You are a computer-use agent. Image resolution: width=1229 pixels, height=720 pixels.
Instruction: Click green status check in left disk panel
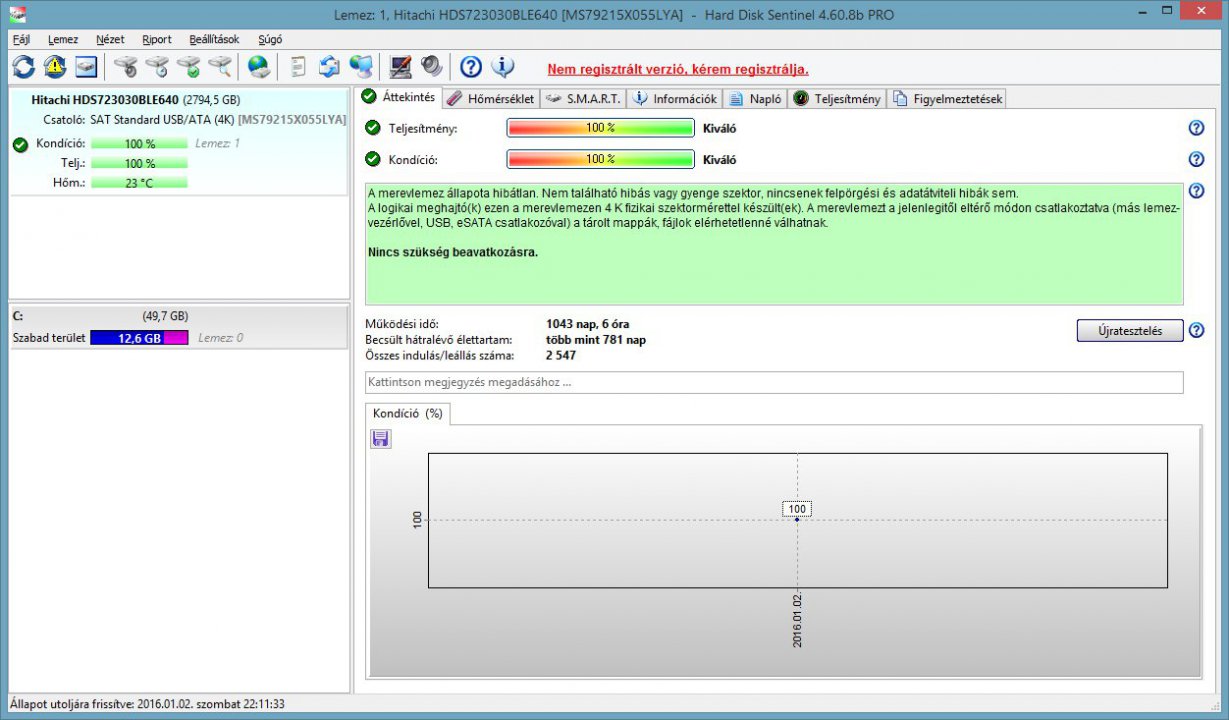pyautogui.click(x=20, y=144)
